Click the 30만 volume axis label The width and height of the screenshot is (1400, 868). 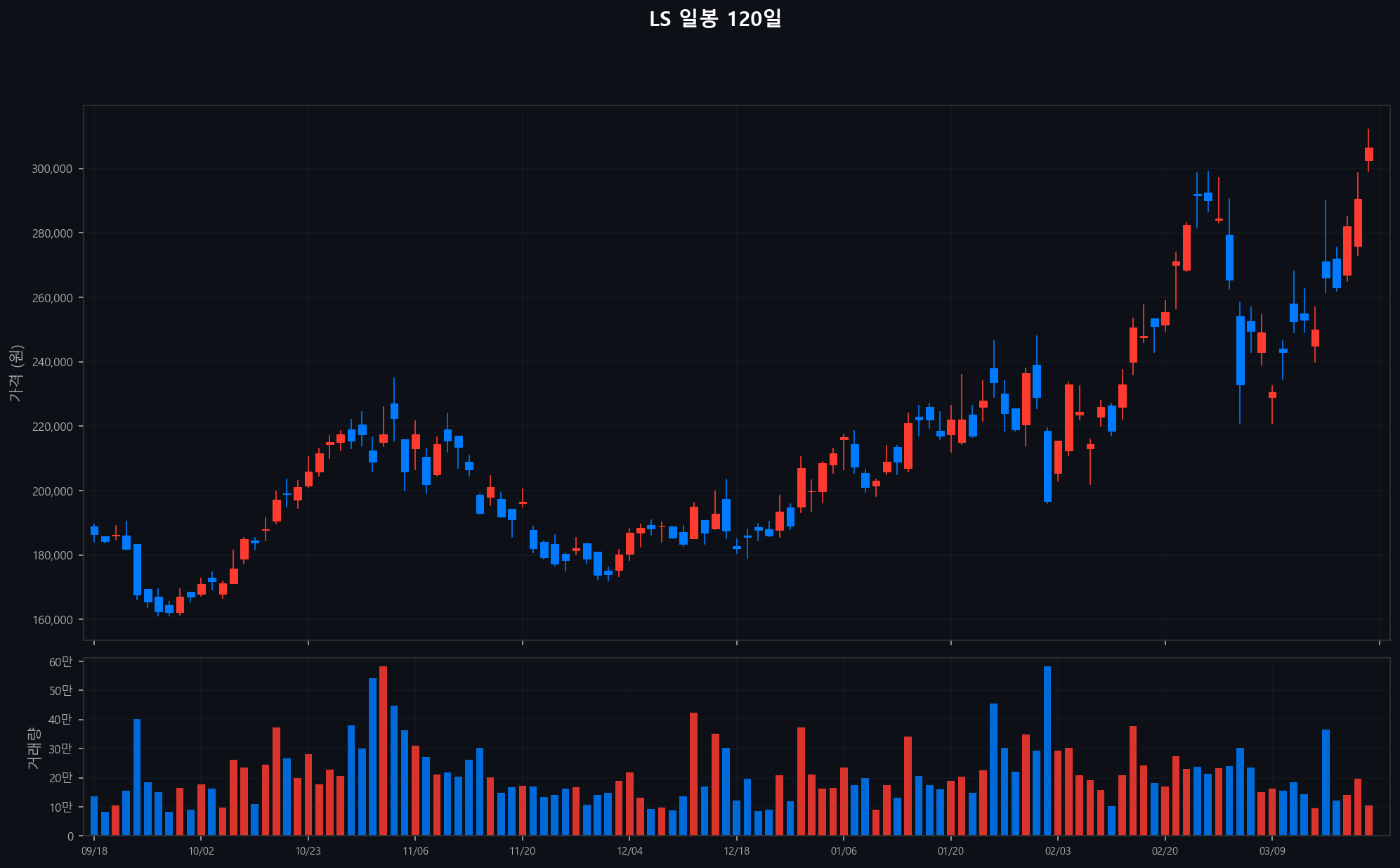[60, 749]
